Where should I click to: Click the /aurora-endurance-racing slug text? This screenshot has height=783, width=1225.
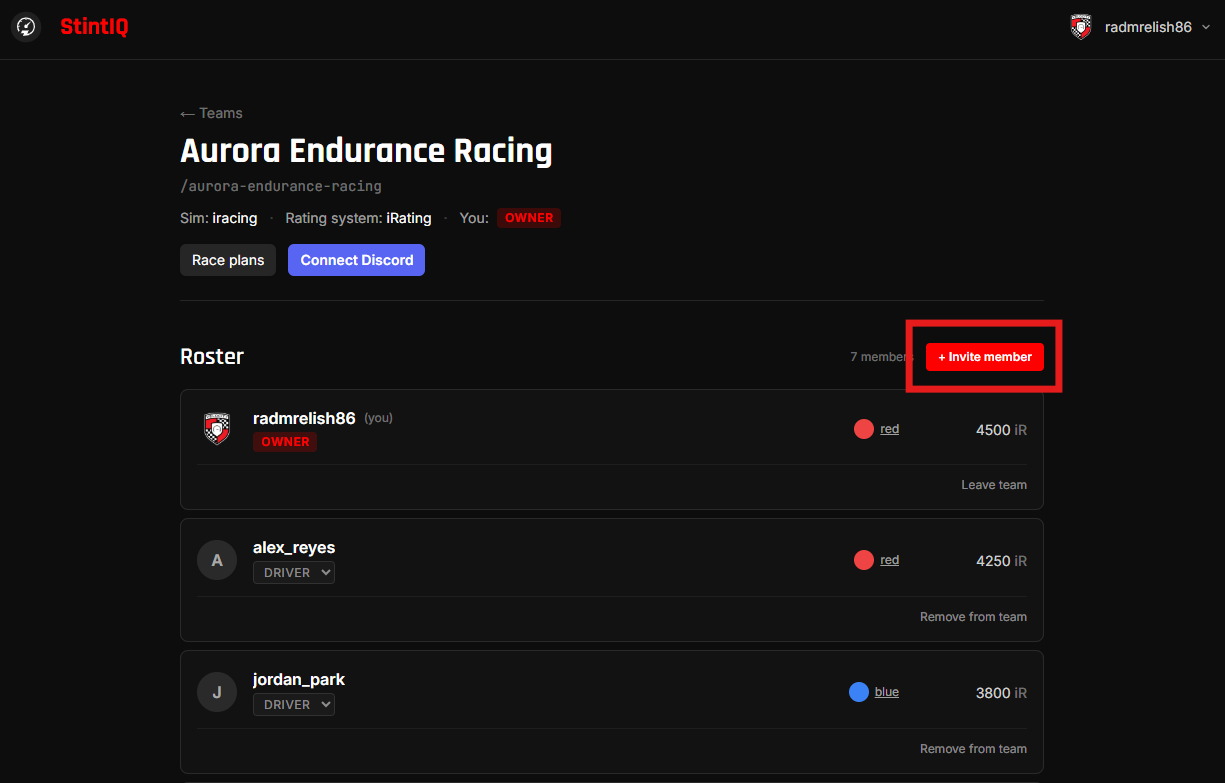pos(281,186)
